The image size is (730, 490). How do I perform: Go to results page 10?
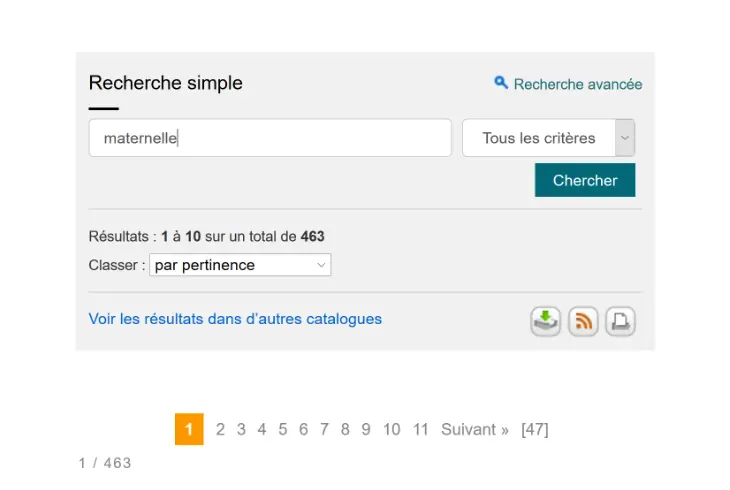(x=392, y=429)
